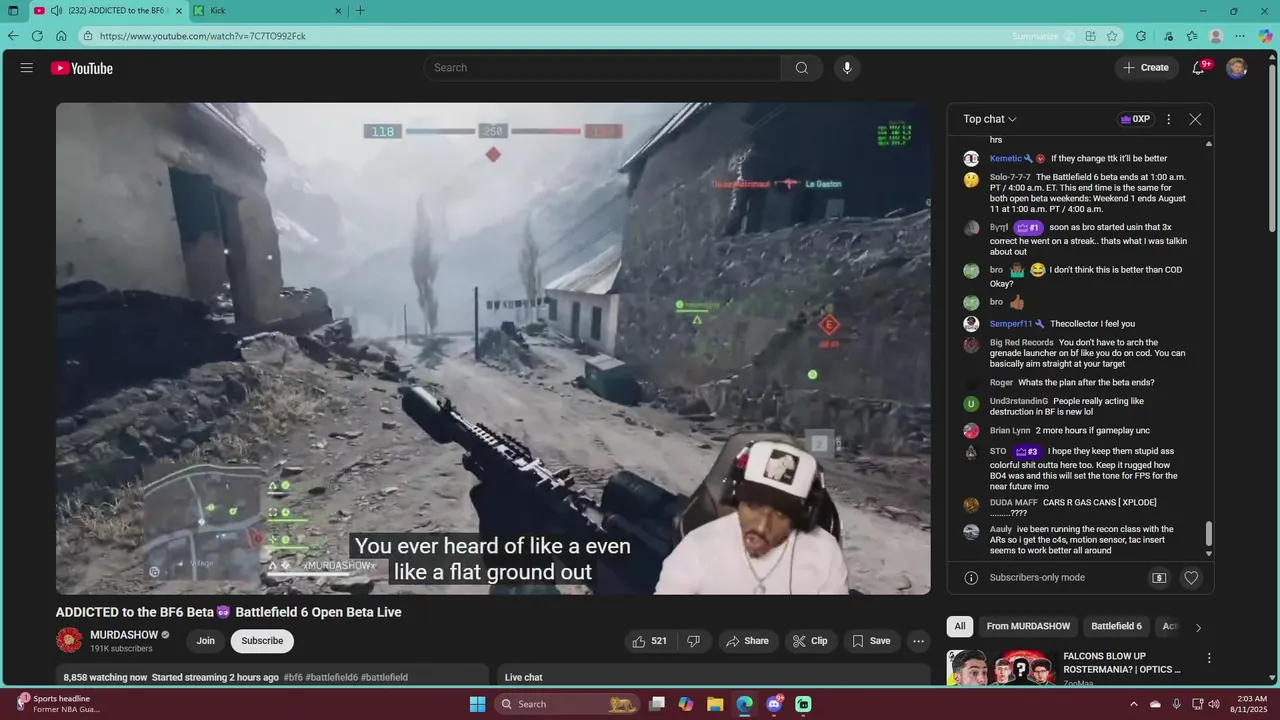Open the tab actions menu button
The image size is (1280, 720).
[x=13, y=11]
